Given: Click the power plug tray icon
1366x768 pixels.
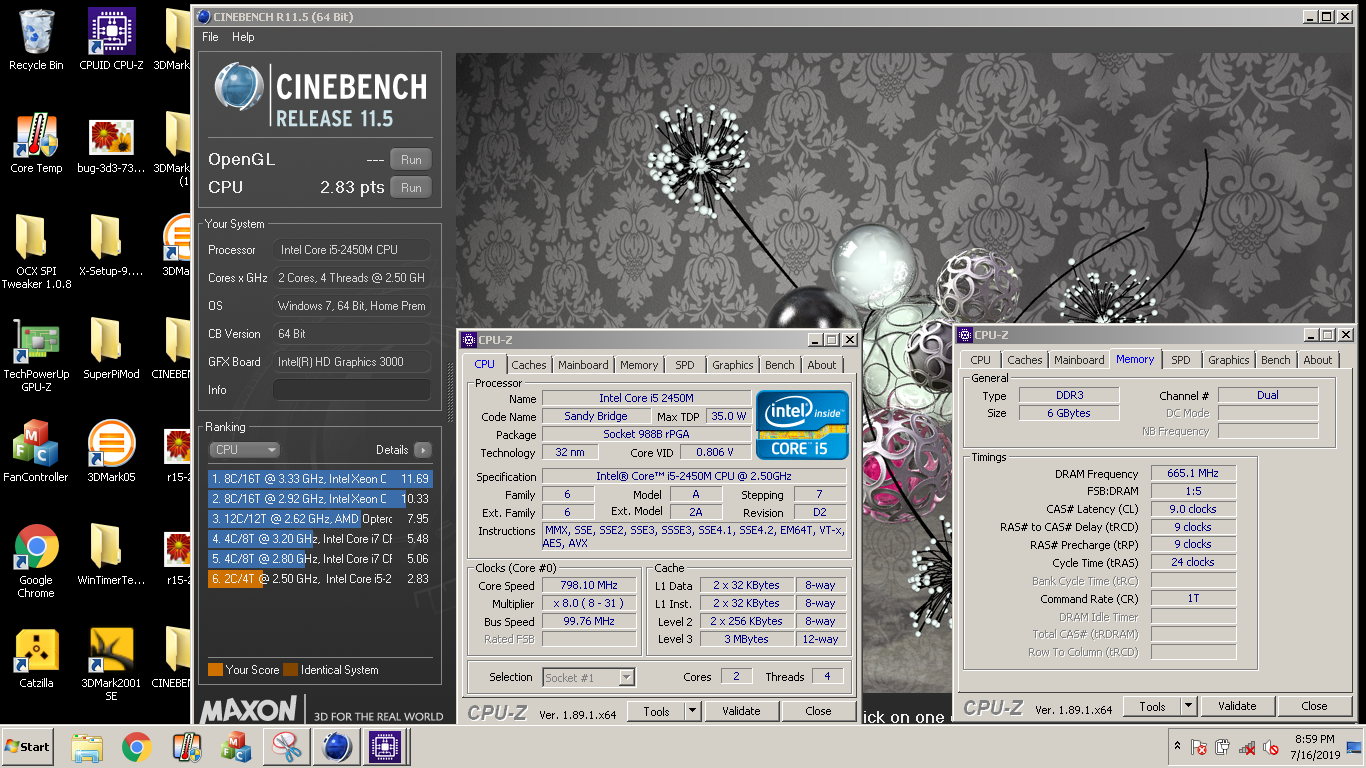Looking at the screenshot, I should [x=1222, y=747].
